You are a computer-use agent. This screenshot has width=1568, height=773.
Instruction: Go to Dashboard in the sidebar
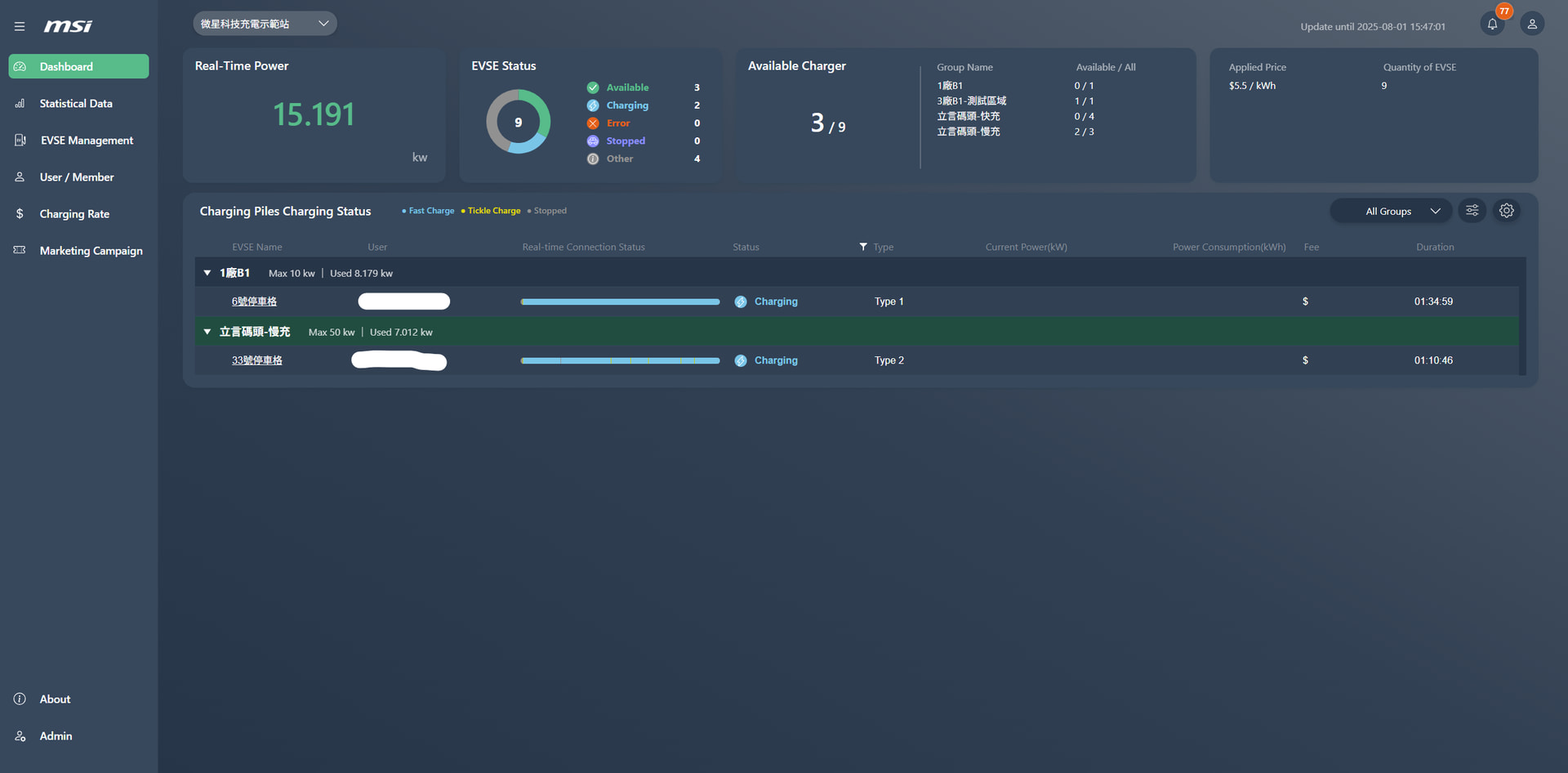pyautogui.click(x=78, y=66)
